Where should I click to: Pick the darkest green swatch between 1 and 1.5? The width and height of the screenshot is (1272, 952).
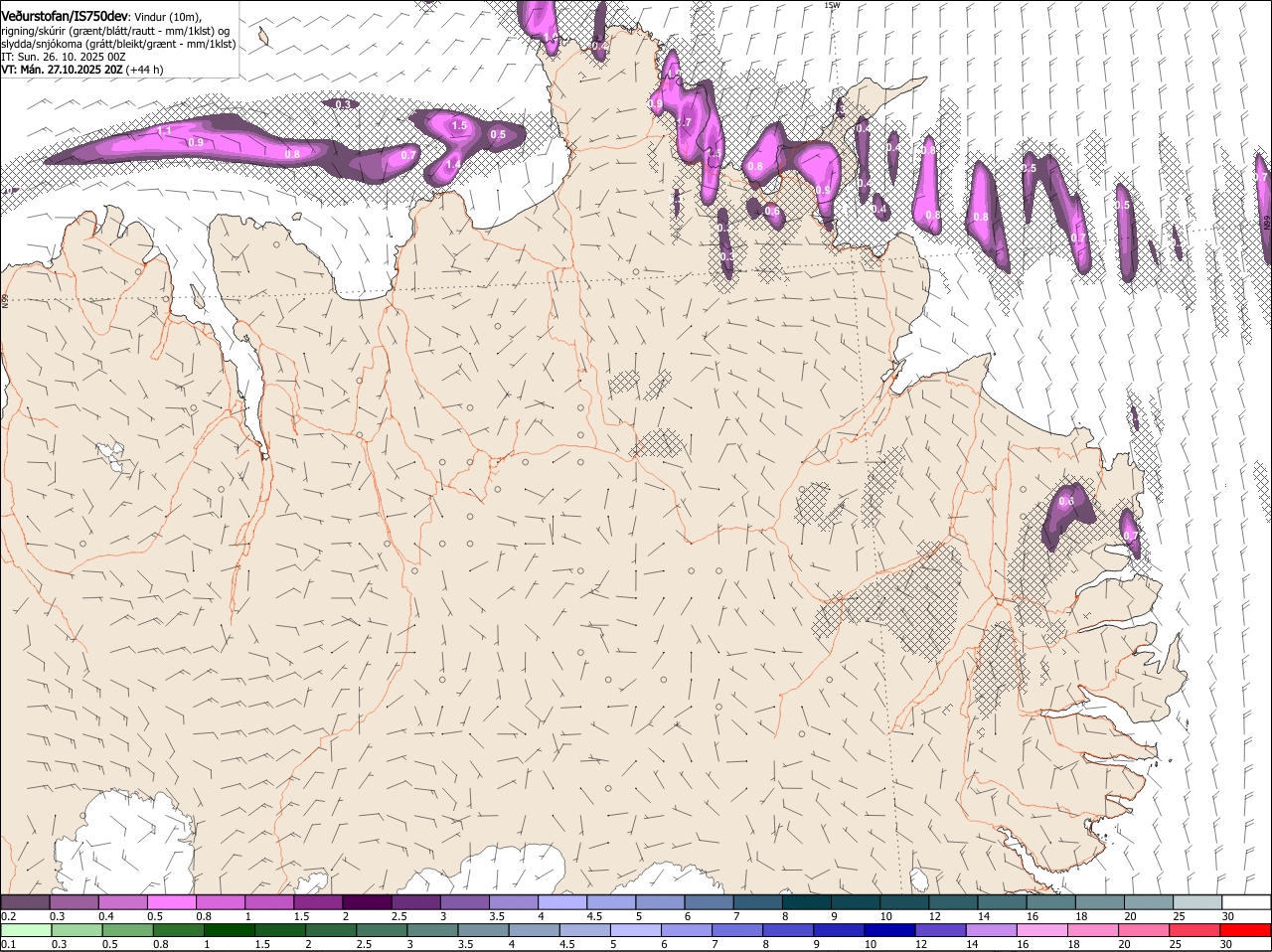tap(232, 930)
